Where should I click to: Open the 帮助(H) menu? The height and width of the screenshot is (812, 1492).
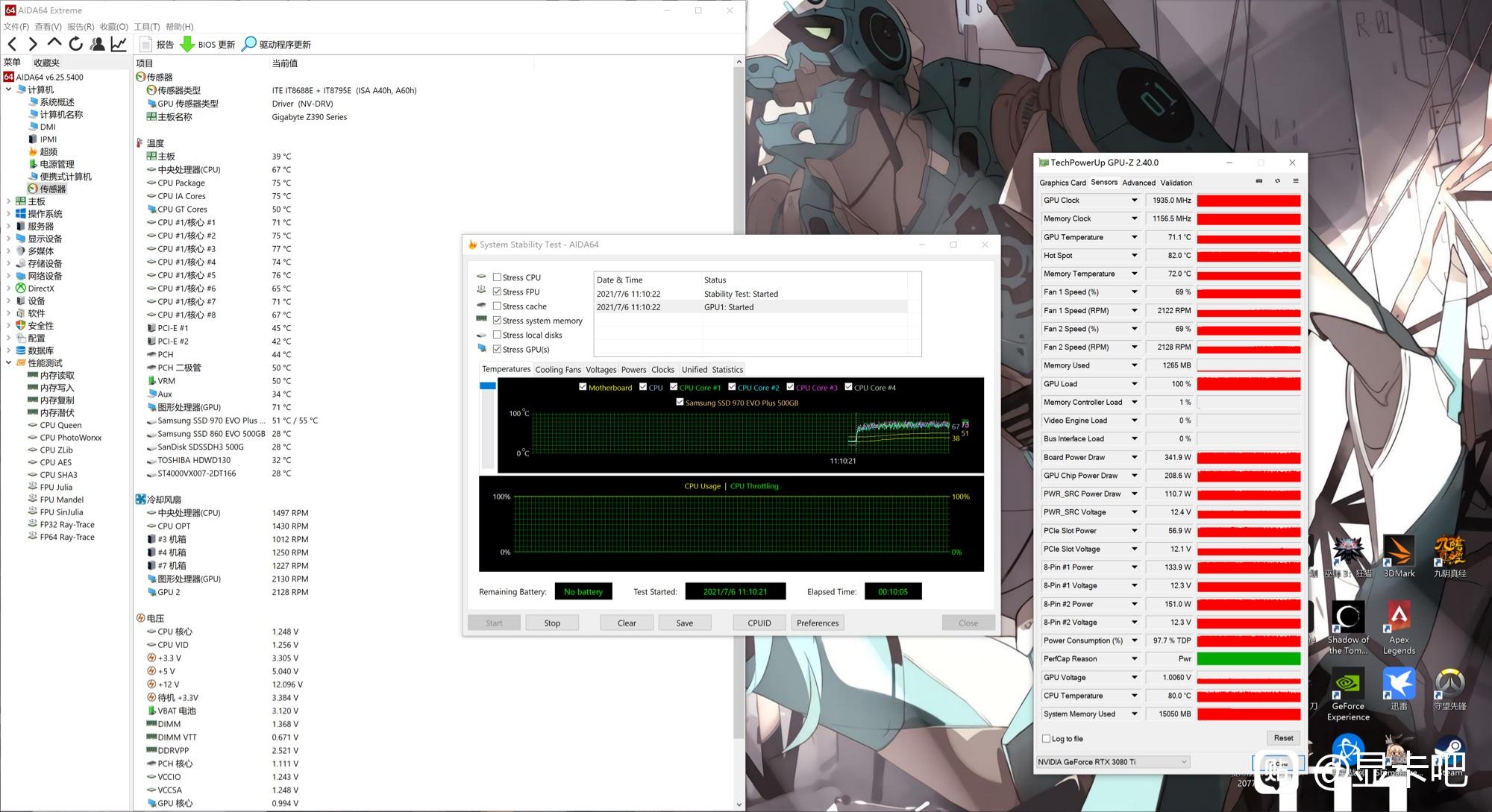(180, 27)
